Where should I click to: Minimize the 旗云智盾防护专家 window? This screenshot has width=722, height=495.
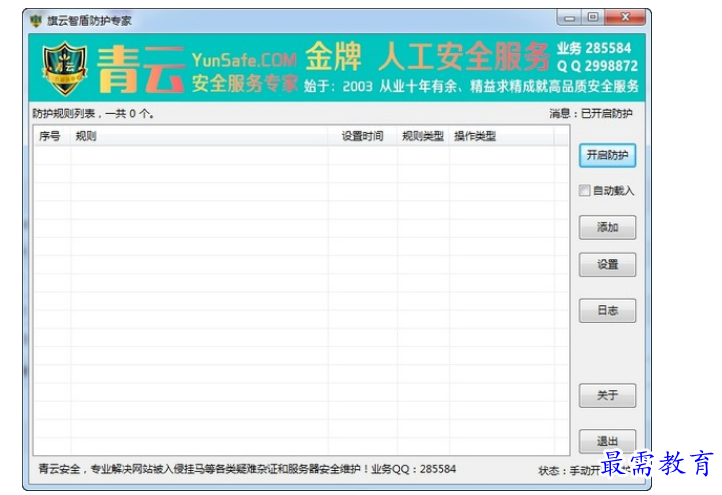[570, 18]
